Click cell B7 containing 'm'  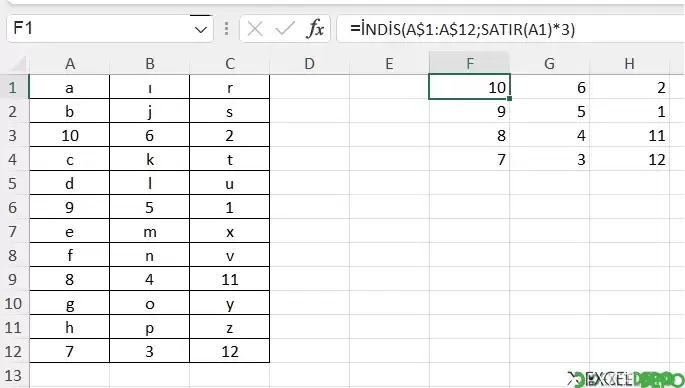coord(149,231)
